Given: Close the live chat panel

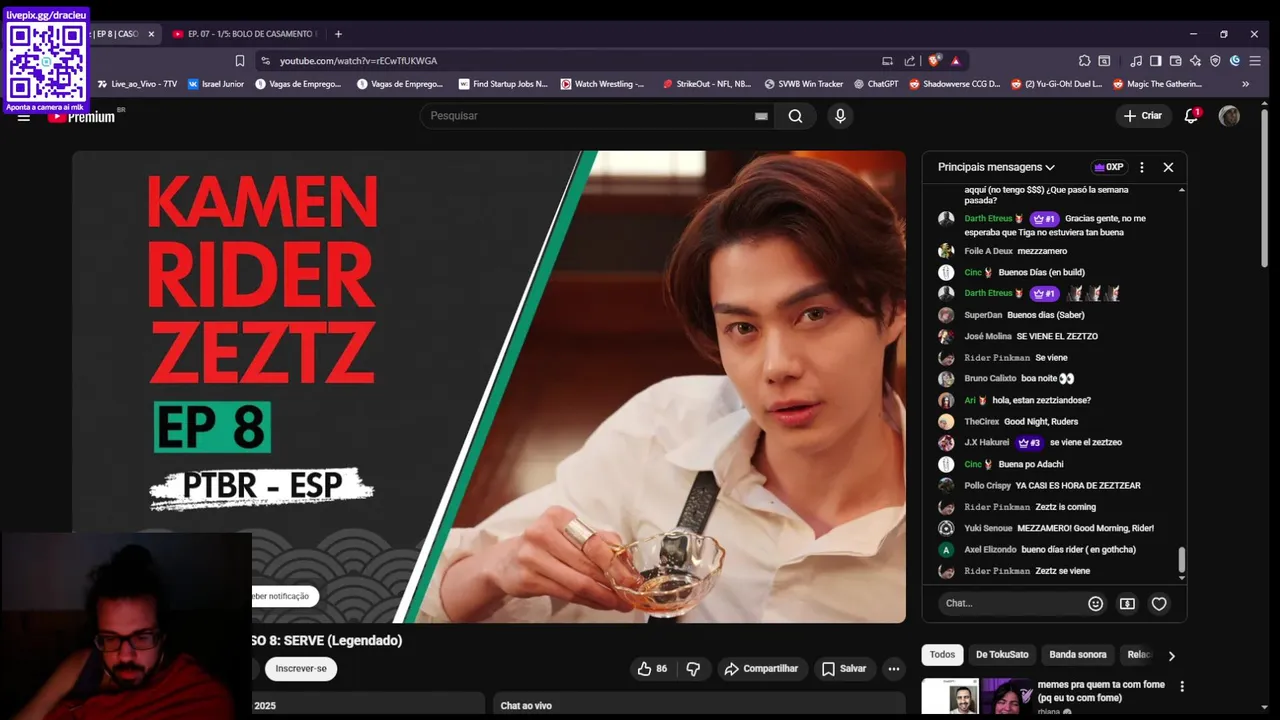Looking at the screenshot, I should (1168, 167).
